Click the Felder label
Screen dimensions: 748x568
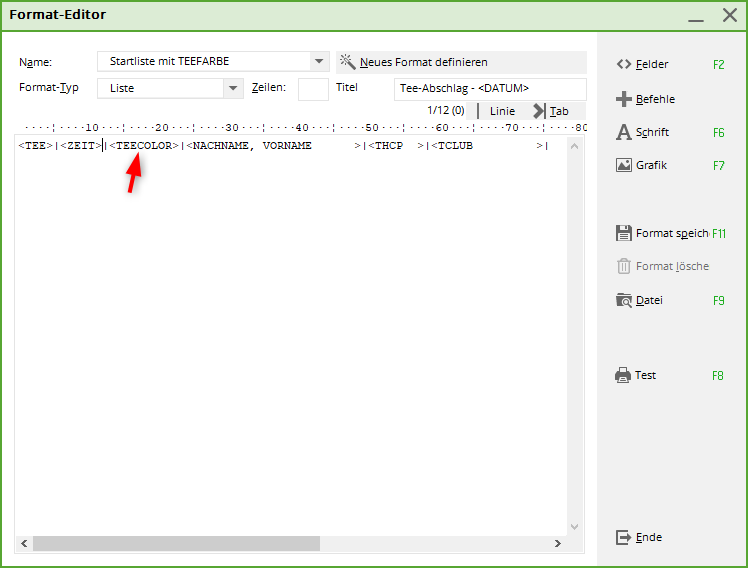click(652, 64)
